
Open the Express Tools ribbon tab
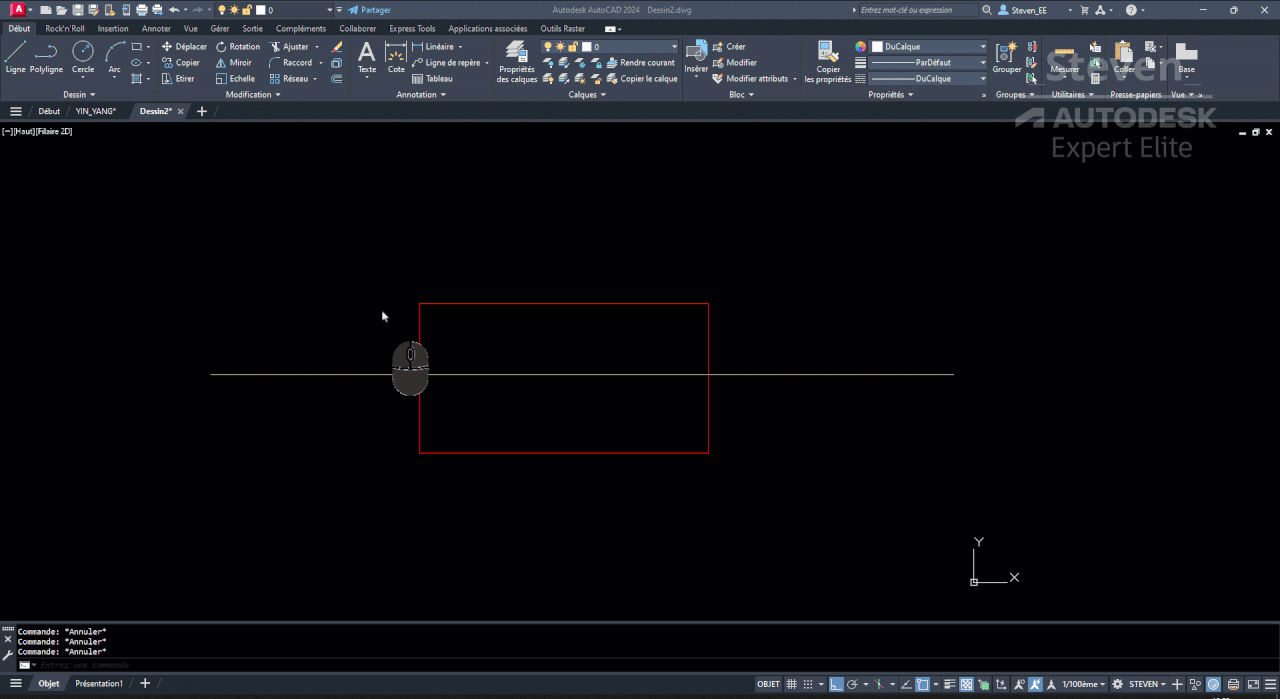tap(412, 29)
